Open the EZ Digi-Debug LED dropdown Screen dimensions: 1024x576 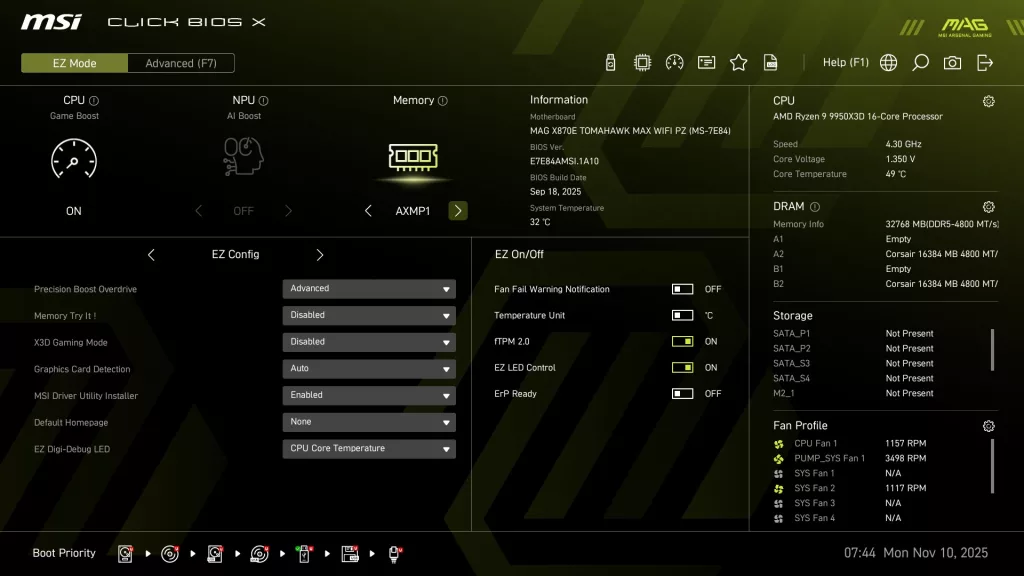[x=368, y=448]
